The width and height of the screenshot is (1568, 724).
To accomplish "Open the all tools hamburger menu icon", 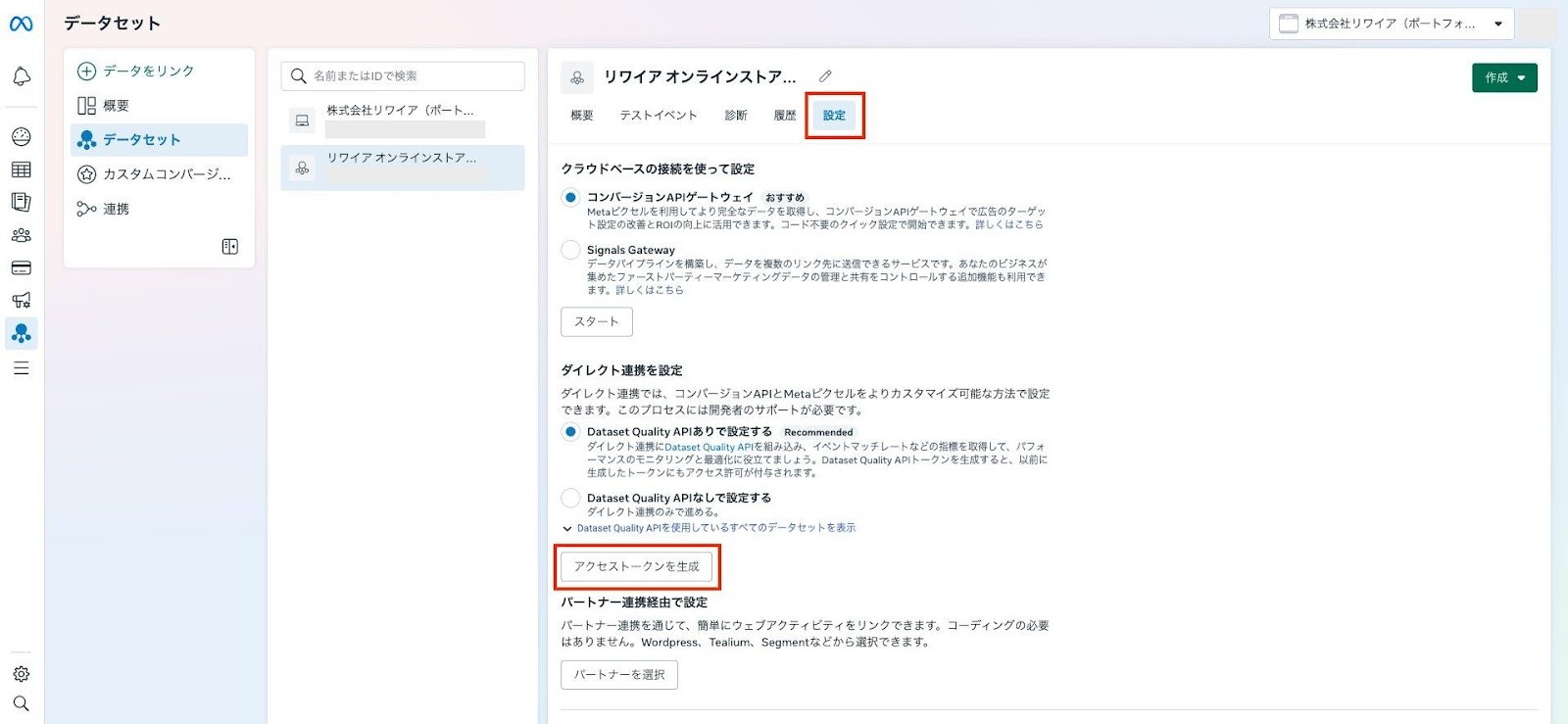I will (22, 368).
